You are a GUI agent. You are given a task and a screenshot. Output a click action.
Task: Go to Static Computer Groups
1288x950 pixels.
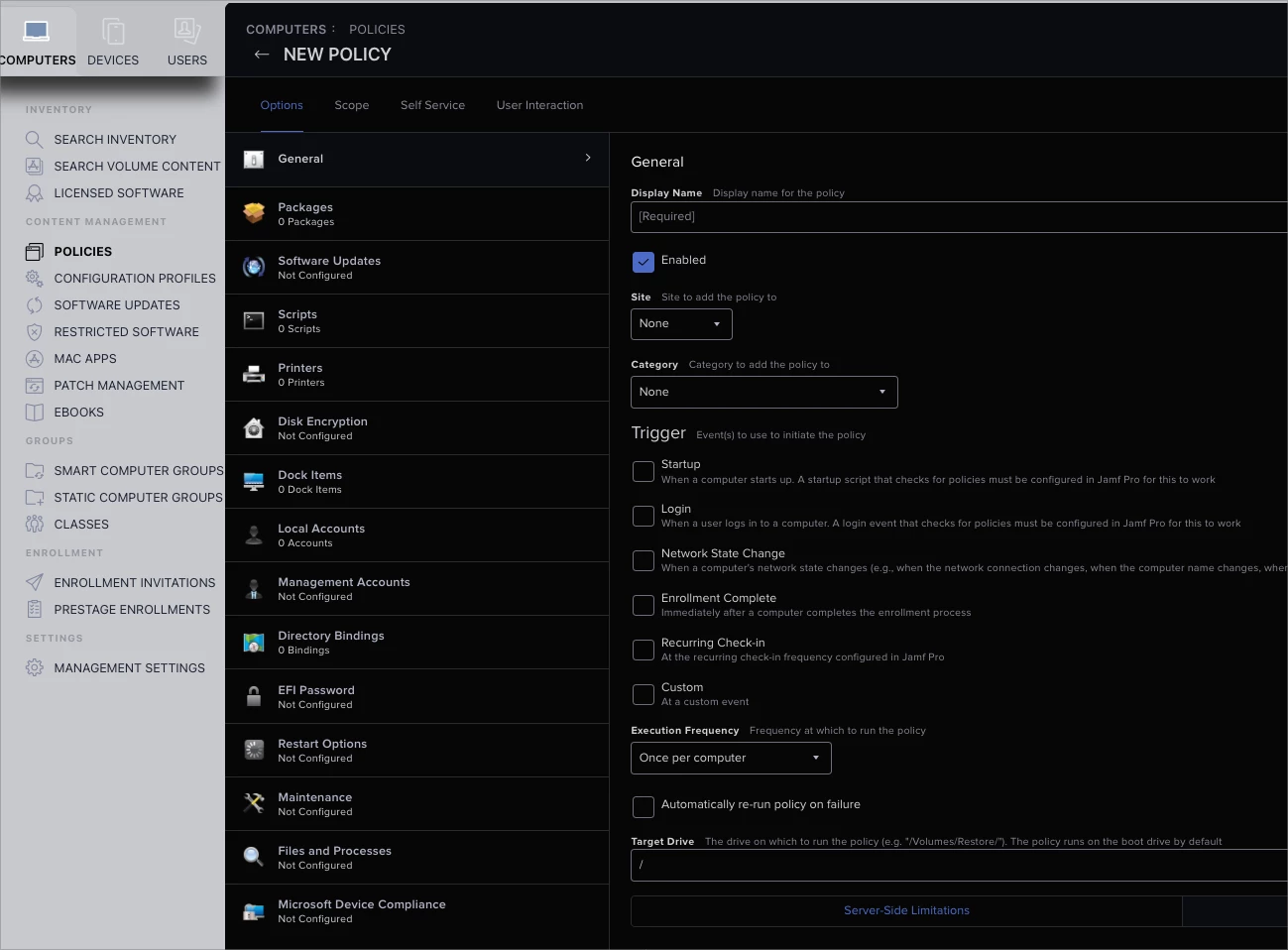click(138, 498)
